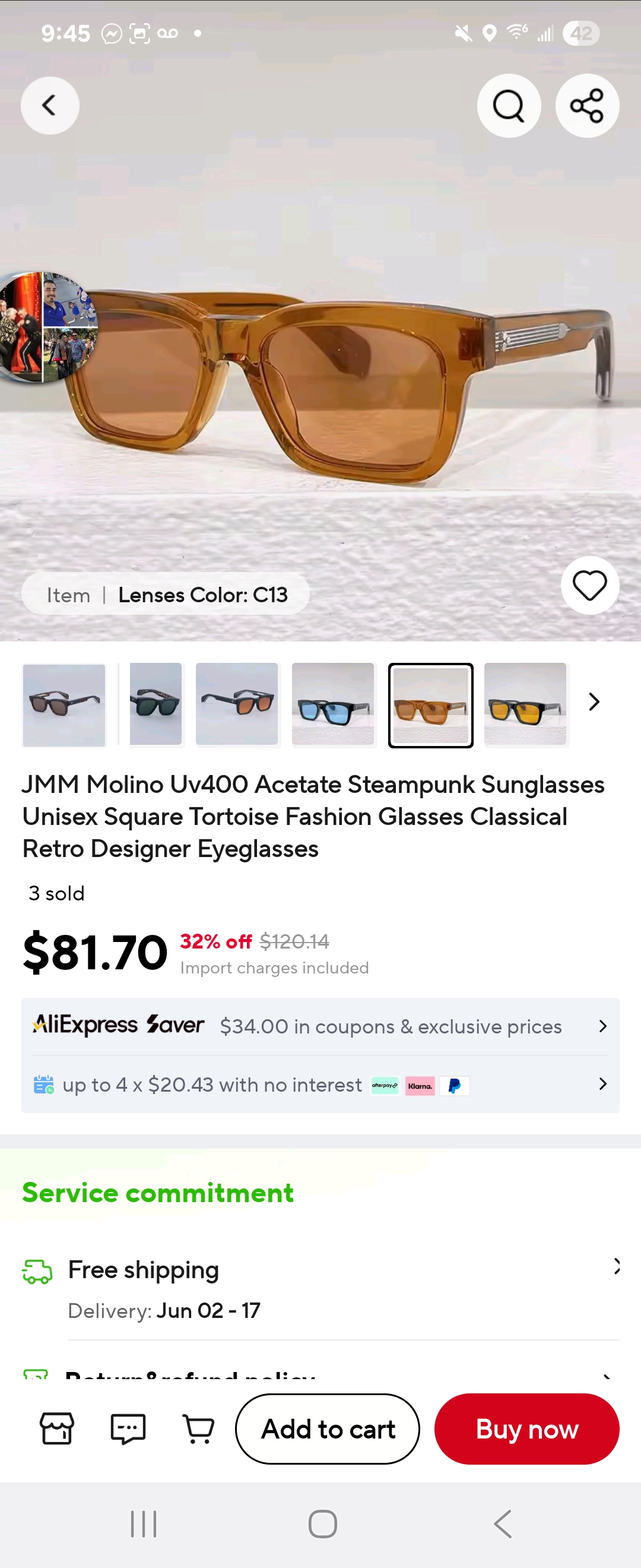Expand Free shipping delivery details
Viewport: 641px width, 1568px height.
(320, 1289)
